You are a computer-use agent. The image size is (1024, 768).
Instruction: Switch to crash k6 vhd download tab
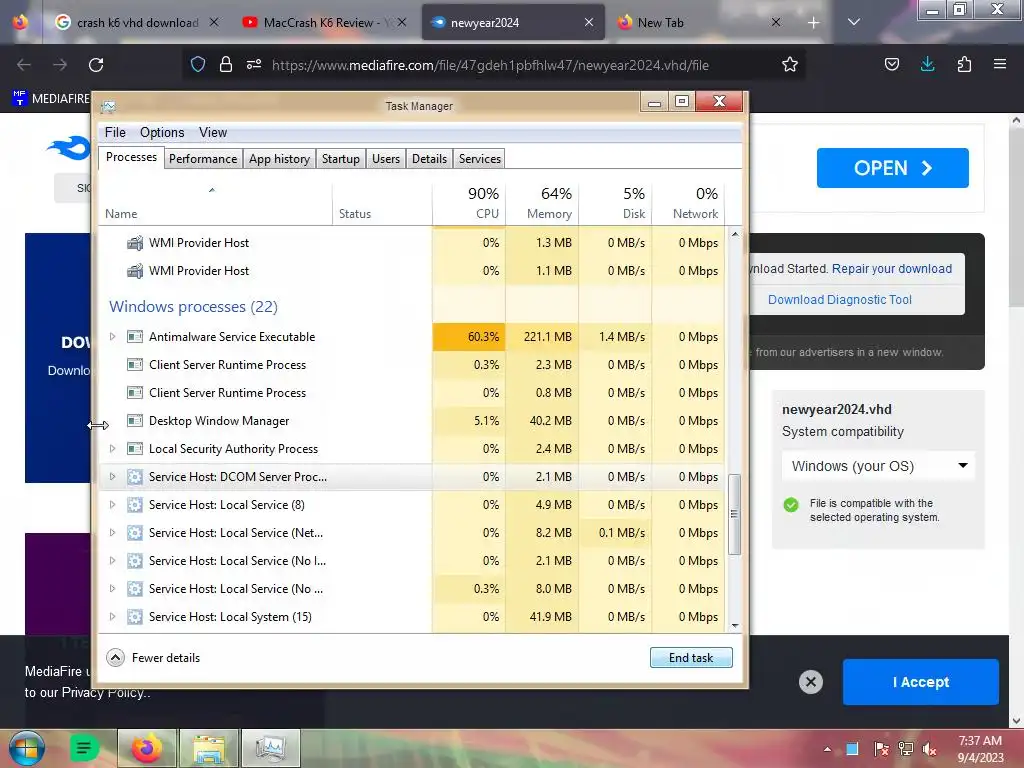(137, 23)
